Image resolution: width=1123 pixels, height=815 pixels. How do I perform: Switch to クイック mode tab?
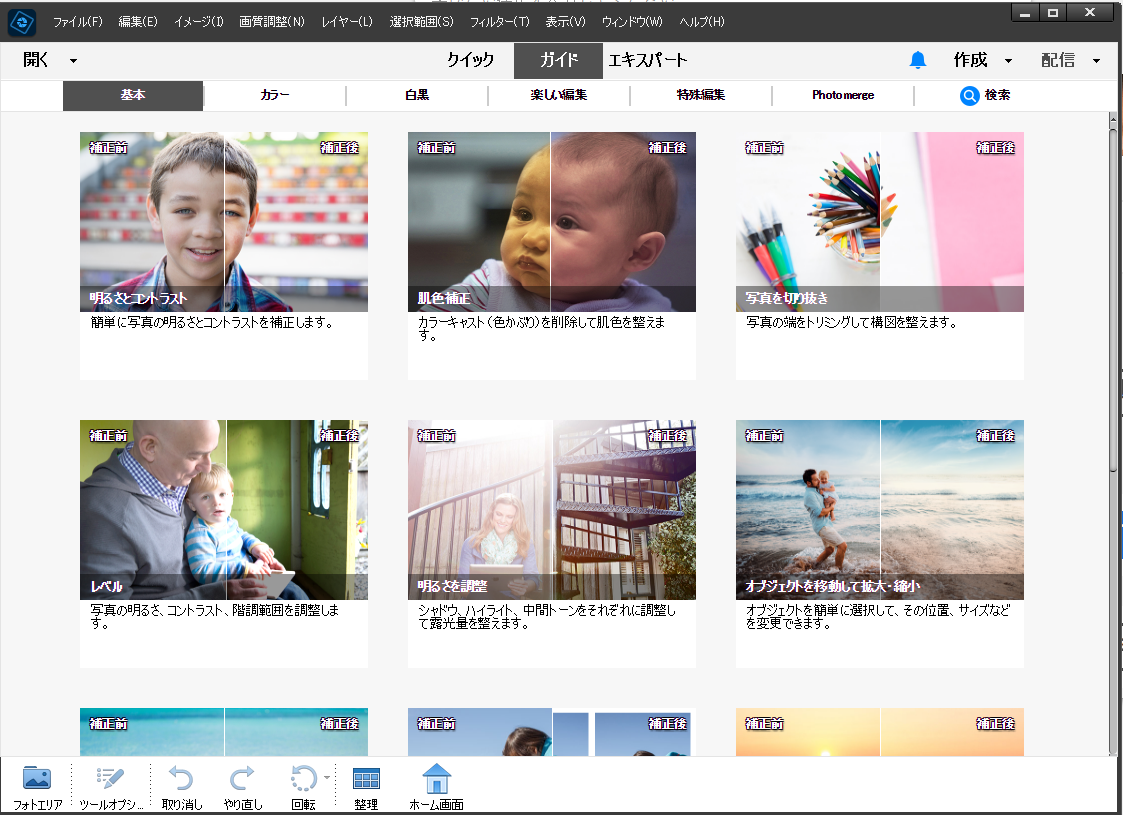[470, 60]
